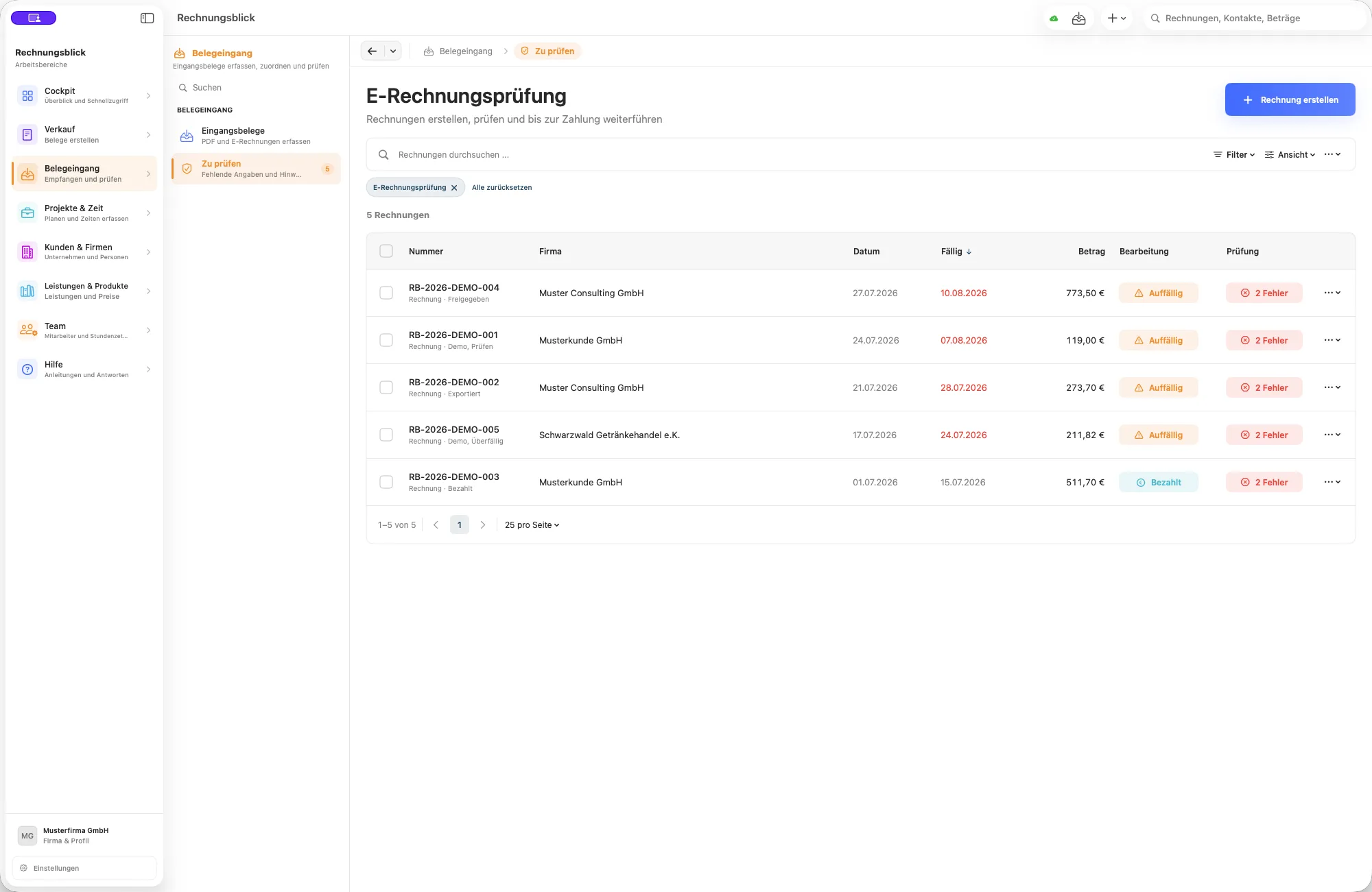
Task: Select Eingangsbelege in the Belegeingang menu
Action: (x=256, y=136)
